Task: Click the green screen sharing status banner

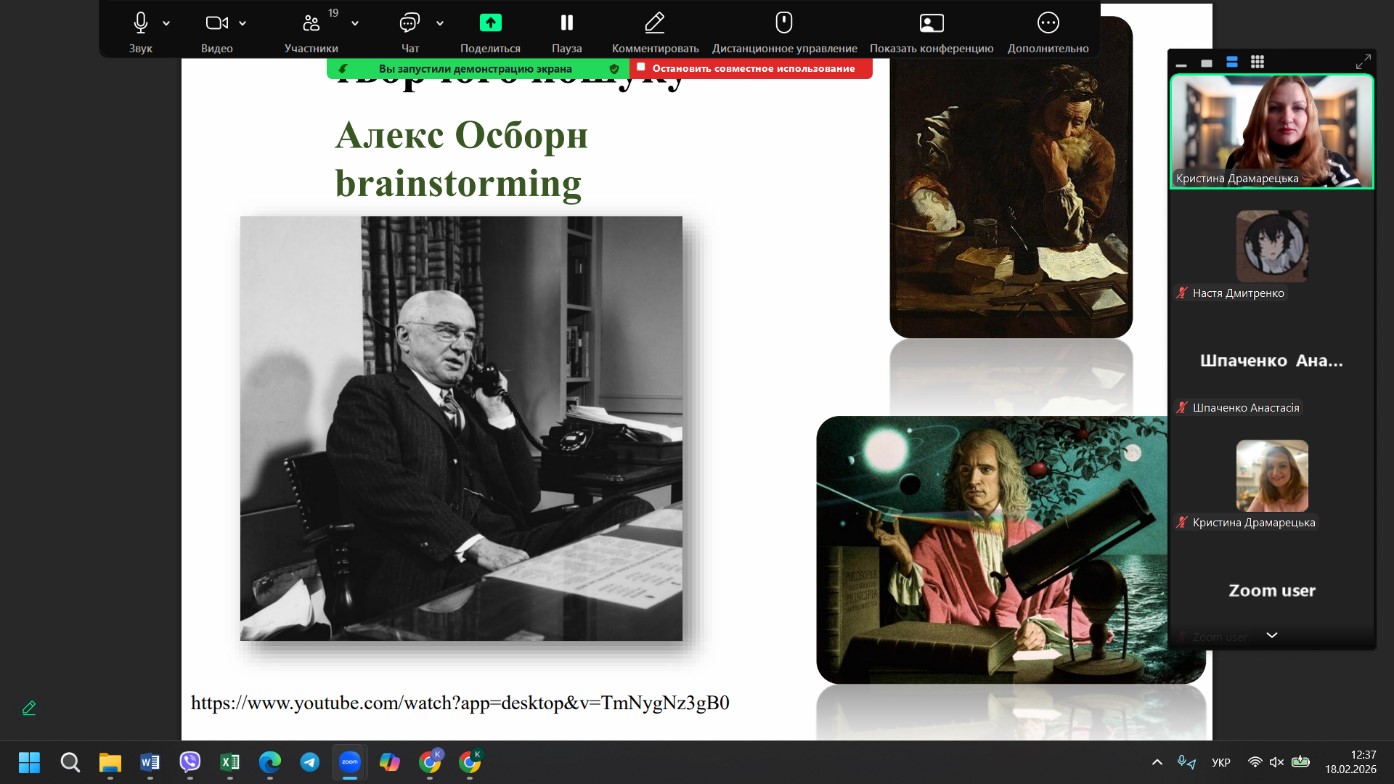Action: 478,68
